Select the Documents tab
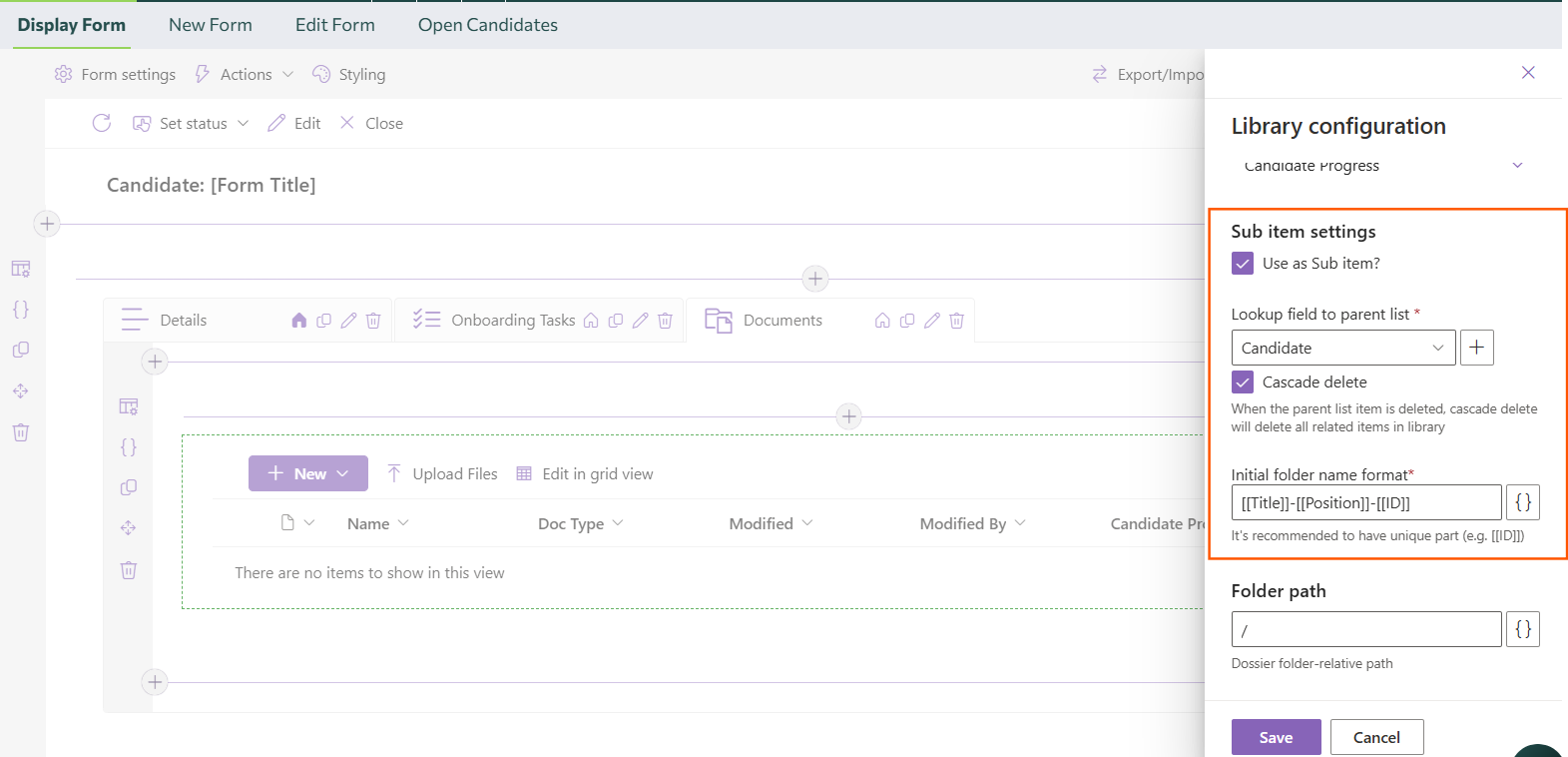The width and height of the screenshot is (1568, 757). point(783,321)
